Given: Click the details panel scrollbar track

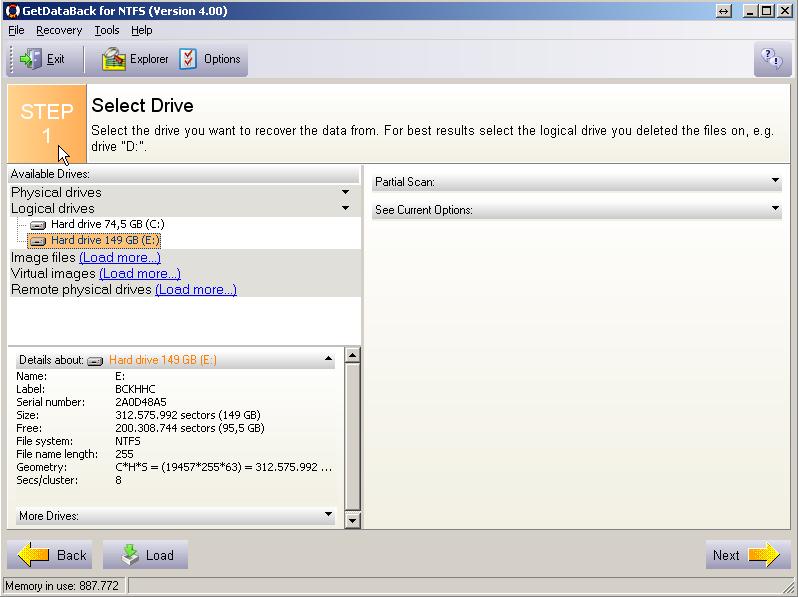Looking at the screenshot, I should tap(353, 438).
